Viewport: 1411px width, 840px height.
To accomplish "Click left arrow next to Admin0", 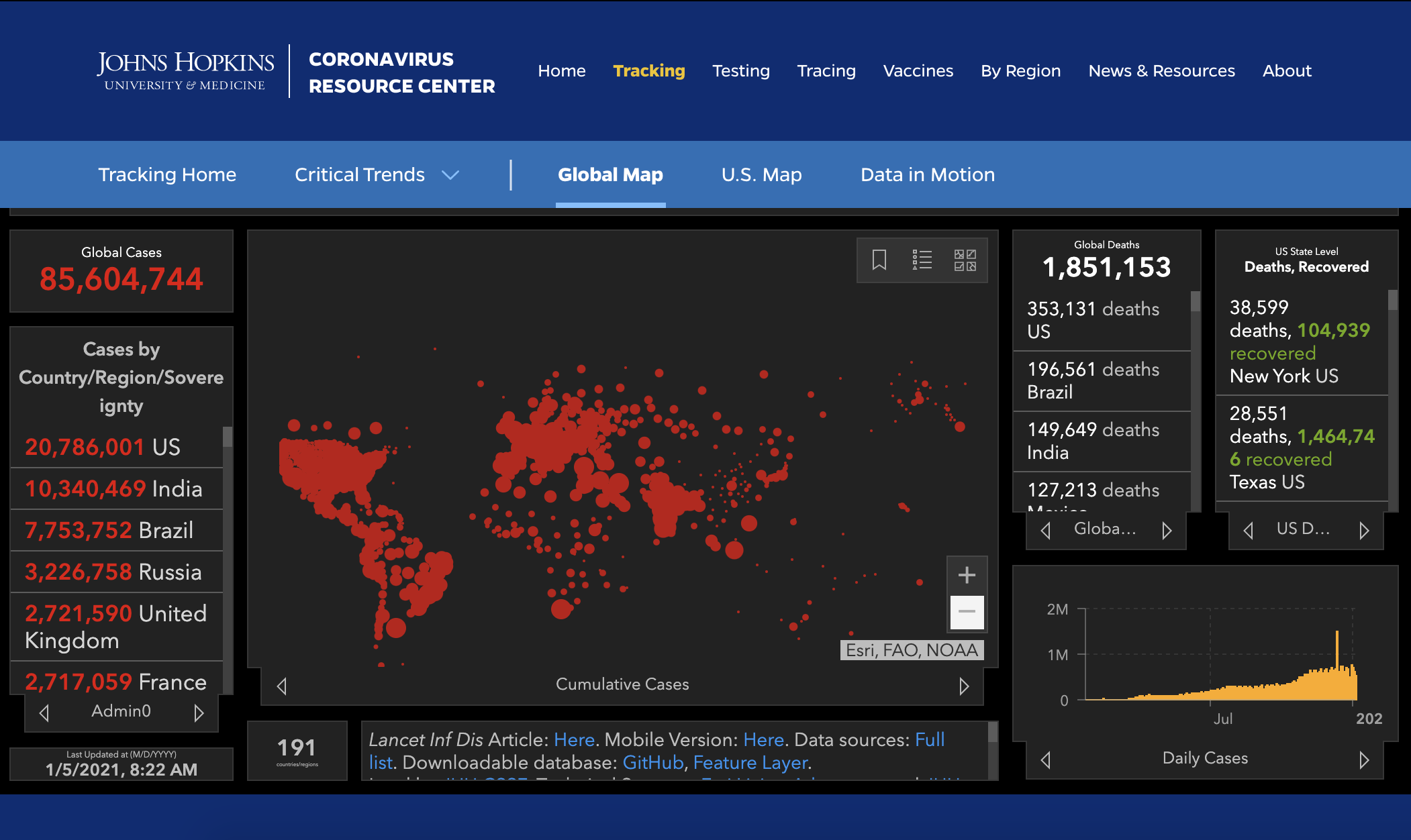I will [x=44, y=713].
